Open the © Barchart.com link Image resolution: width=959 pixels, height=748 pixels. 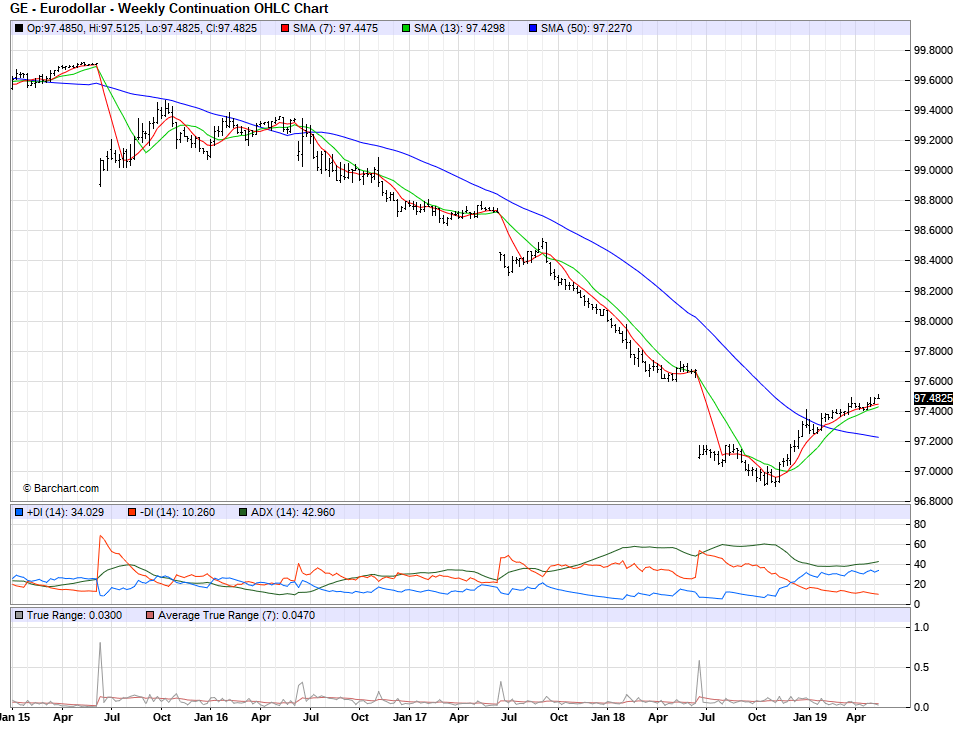pyautogui.click(x=60, y=488)
